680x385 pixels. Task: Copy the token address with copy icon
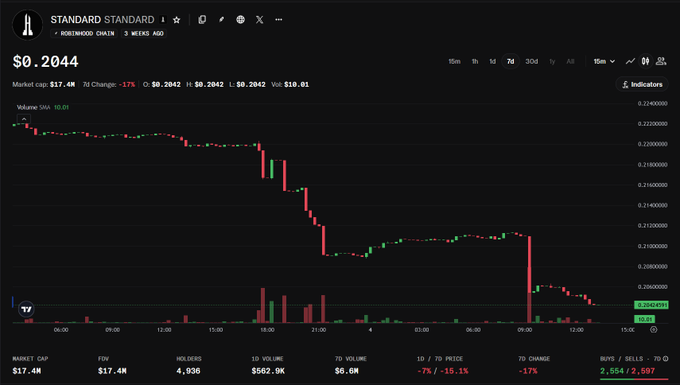tap(202, 20)
